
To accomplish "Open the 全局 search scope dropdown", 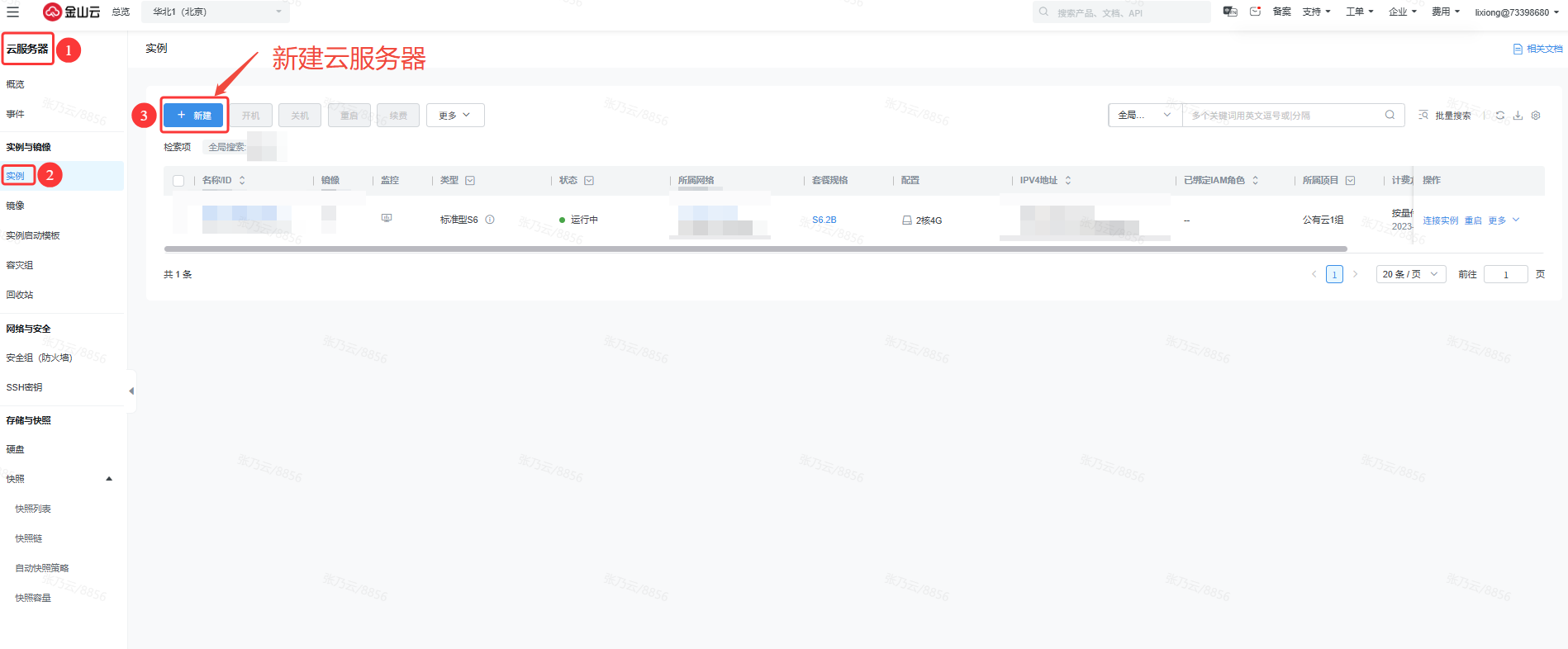I will pos(1145,115).
